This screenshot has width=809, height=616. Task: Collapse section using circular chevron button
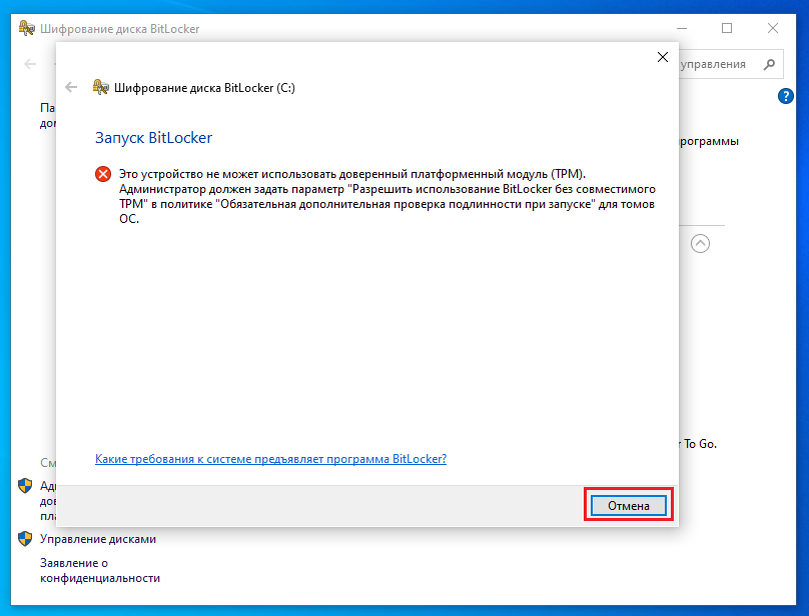700,244
